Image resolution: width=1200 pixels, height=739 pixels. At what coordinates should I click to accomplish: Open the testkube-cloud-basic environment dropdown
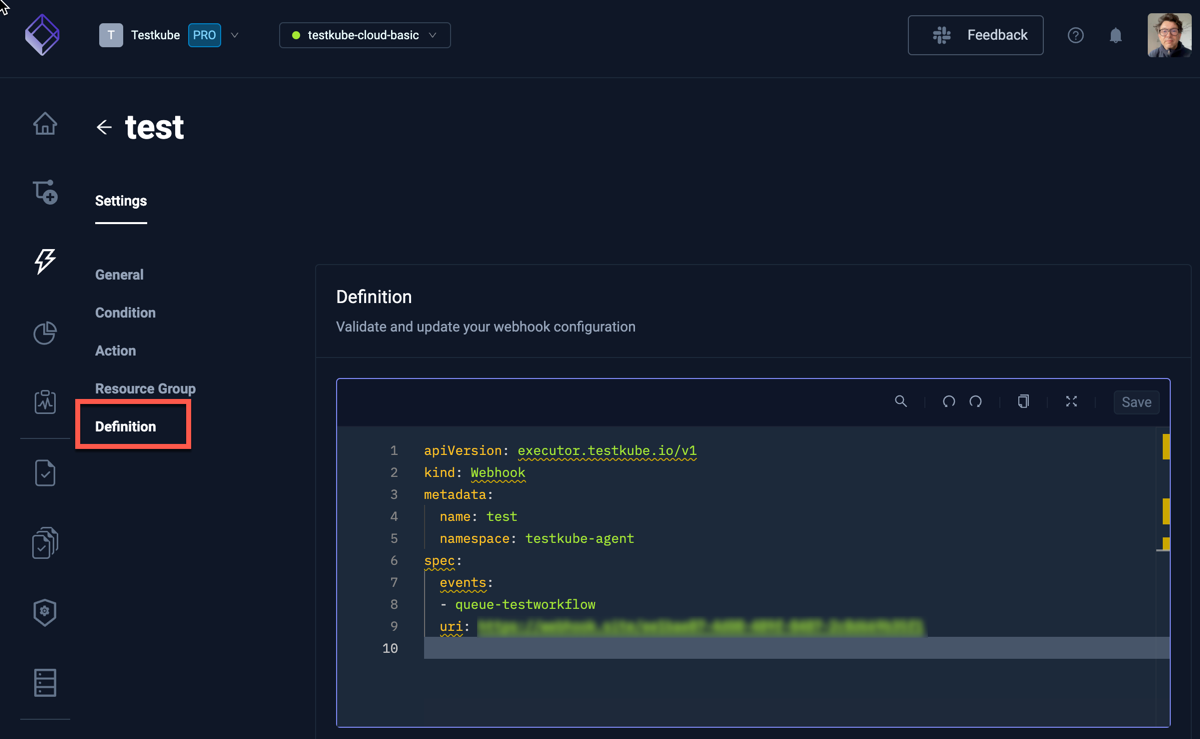click(x=364, y=34)
